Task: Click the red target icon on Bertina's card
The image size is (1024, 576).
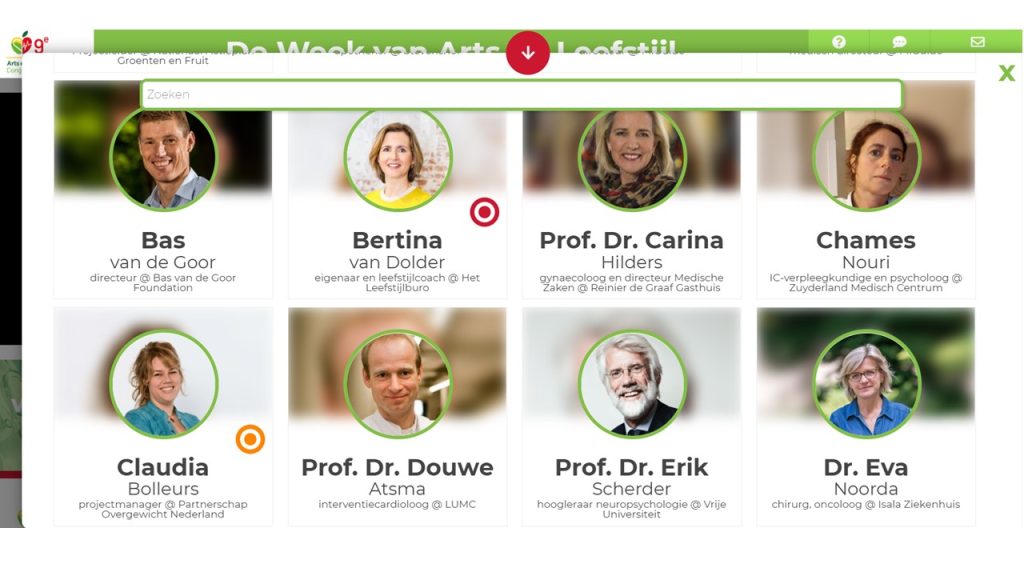Action: tap(485, 212)
